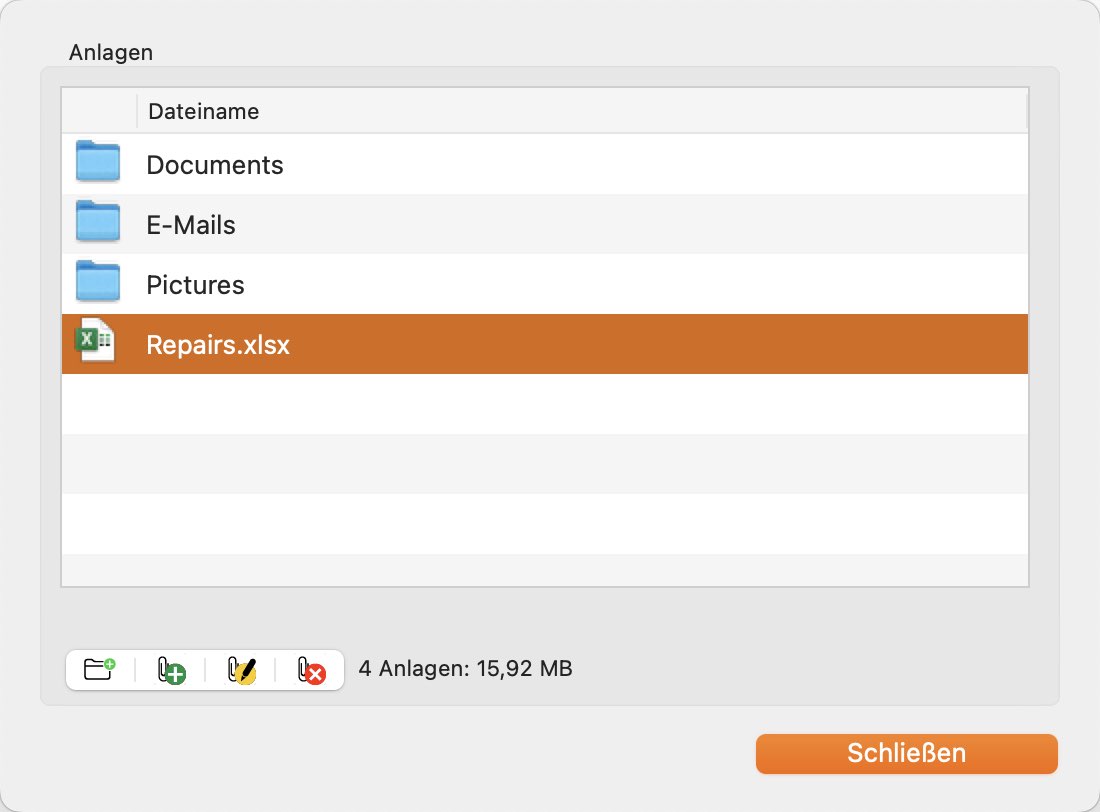Select the E-Mails folder icon
1100x812 pixels.
coord(98,221)
